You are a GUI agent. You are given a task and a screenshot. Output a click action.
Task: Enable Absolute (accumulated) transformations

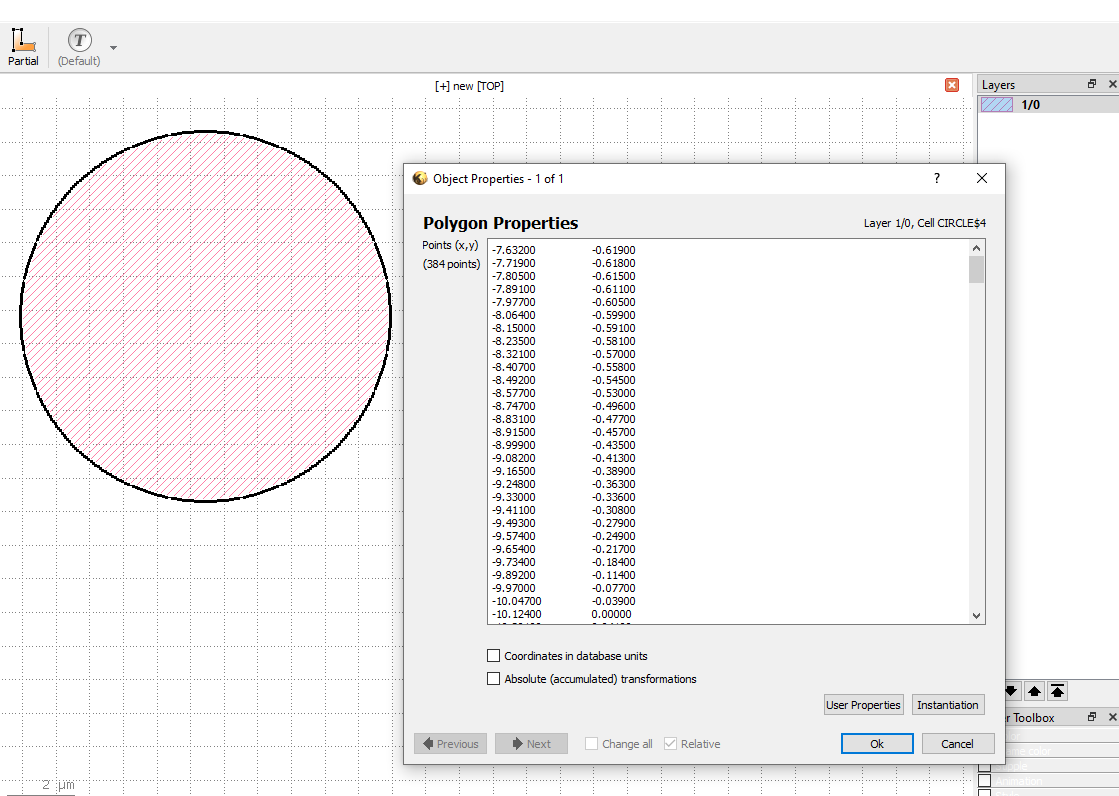pos(493,678)
